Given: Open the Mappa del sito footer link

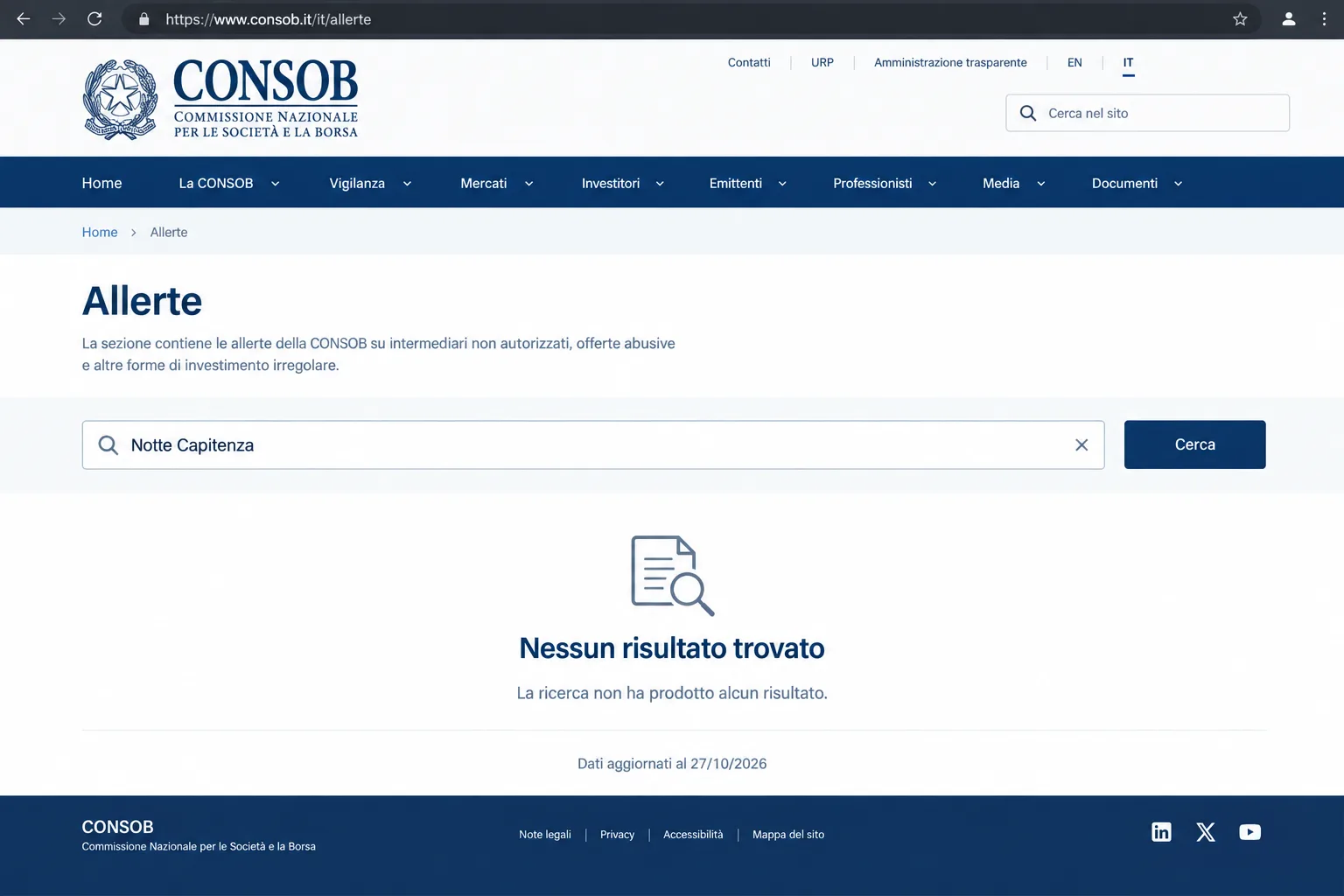Looking at the screenshot, I should [788, 834].
